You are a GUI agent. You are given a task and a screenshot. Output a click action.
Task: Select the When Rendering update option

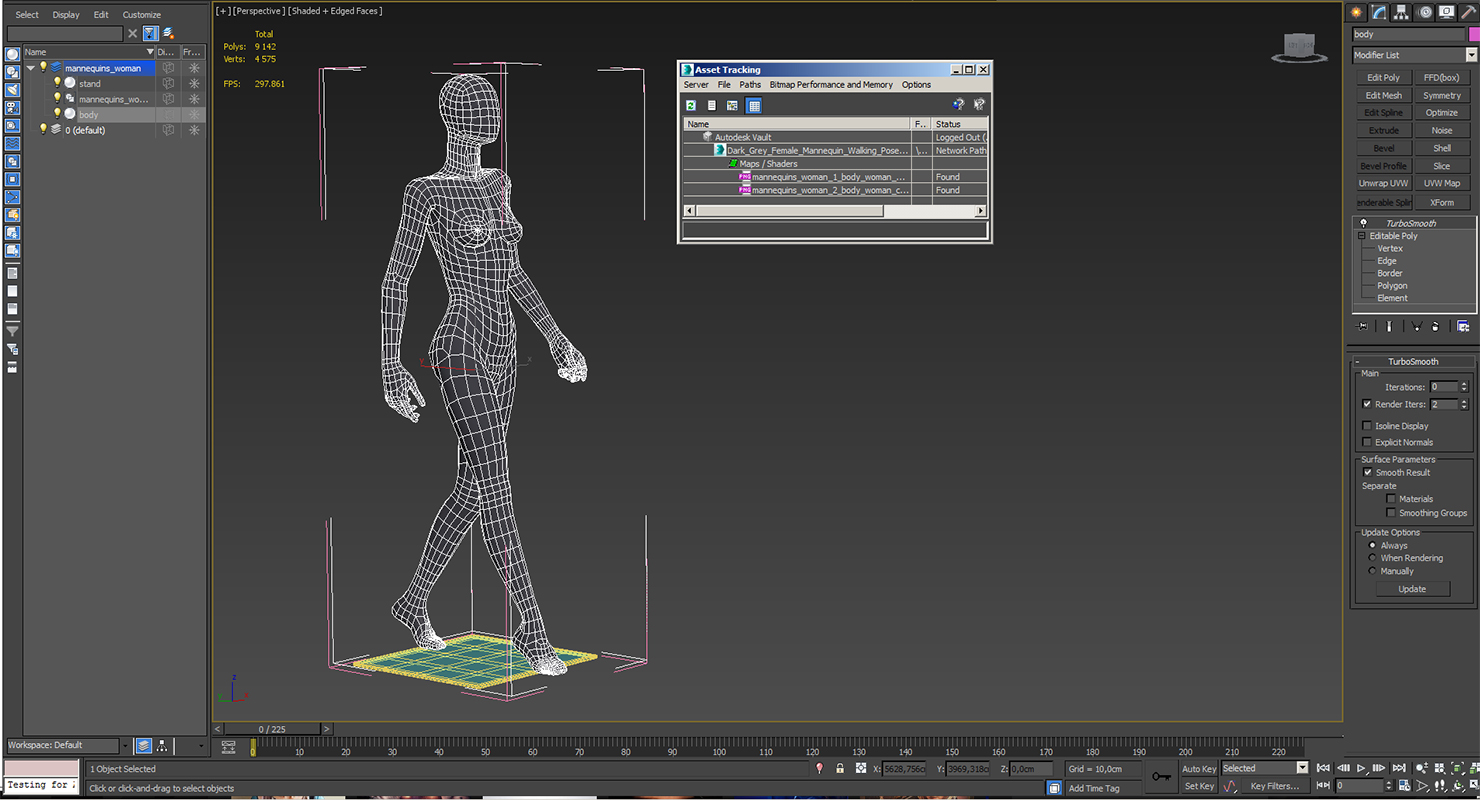coord(1372,558)
